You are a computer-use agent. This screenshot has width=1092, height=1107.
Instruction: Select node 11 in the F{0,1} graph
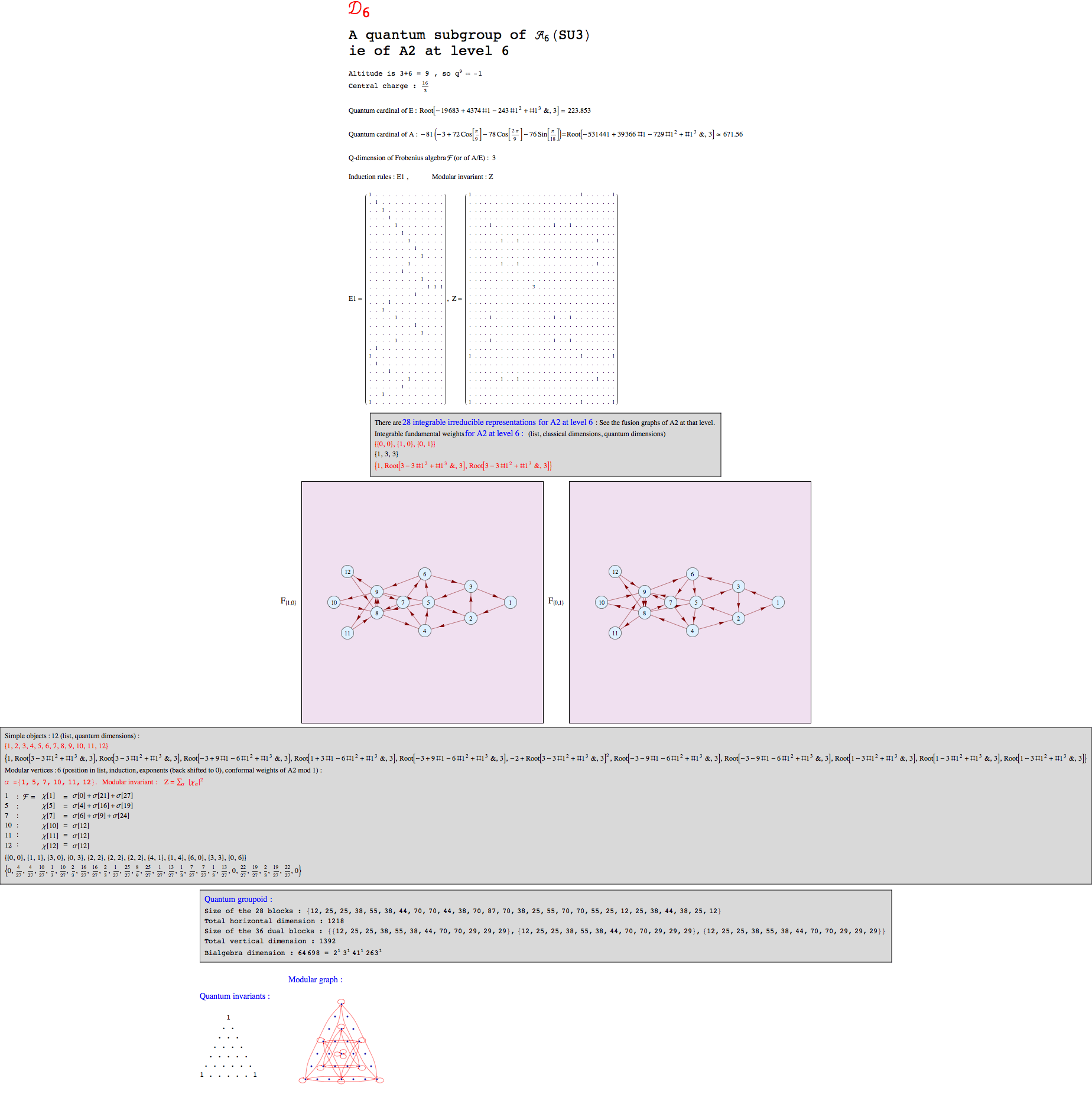615,633
